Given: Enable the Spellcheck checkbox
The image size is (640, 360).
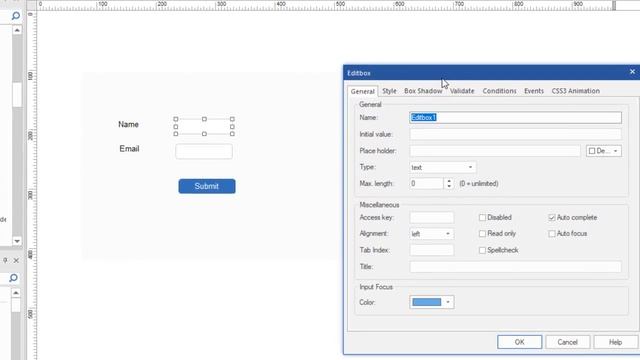Looking at the screenshot, I should coord(482,250).
